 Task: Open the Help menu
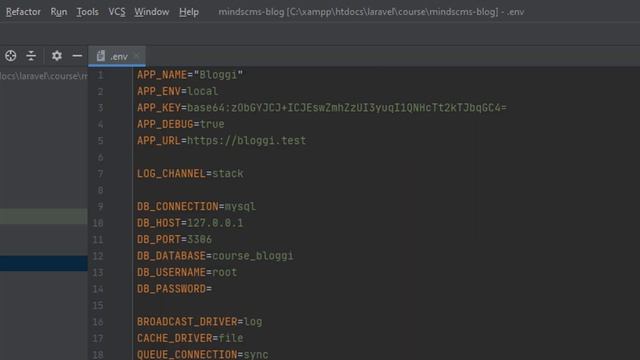189,12
